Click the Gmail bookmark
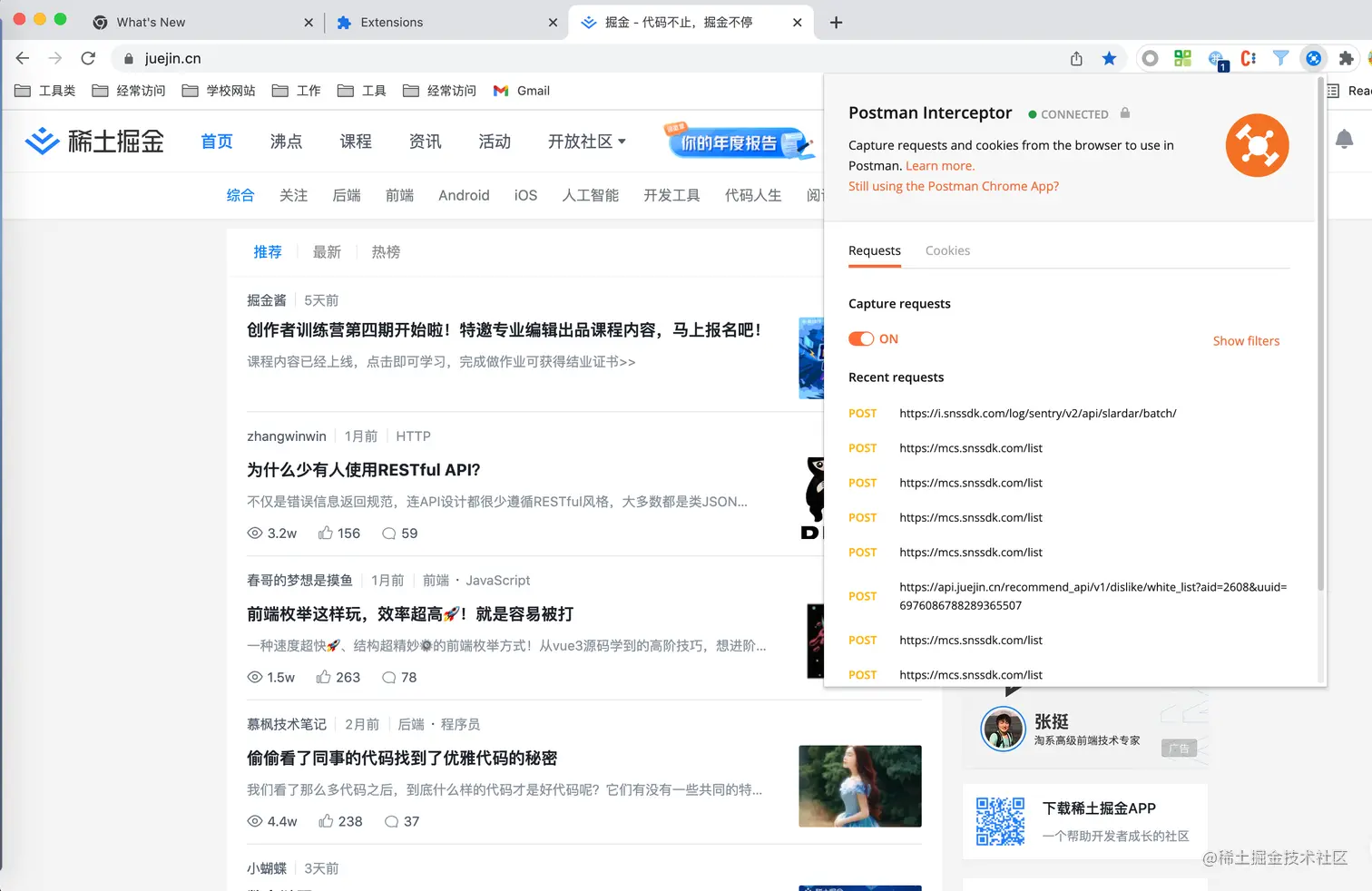 522,91
